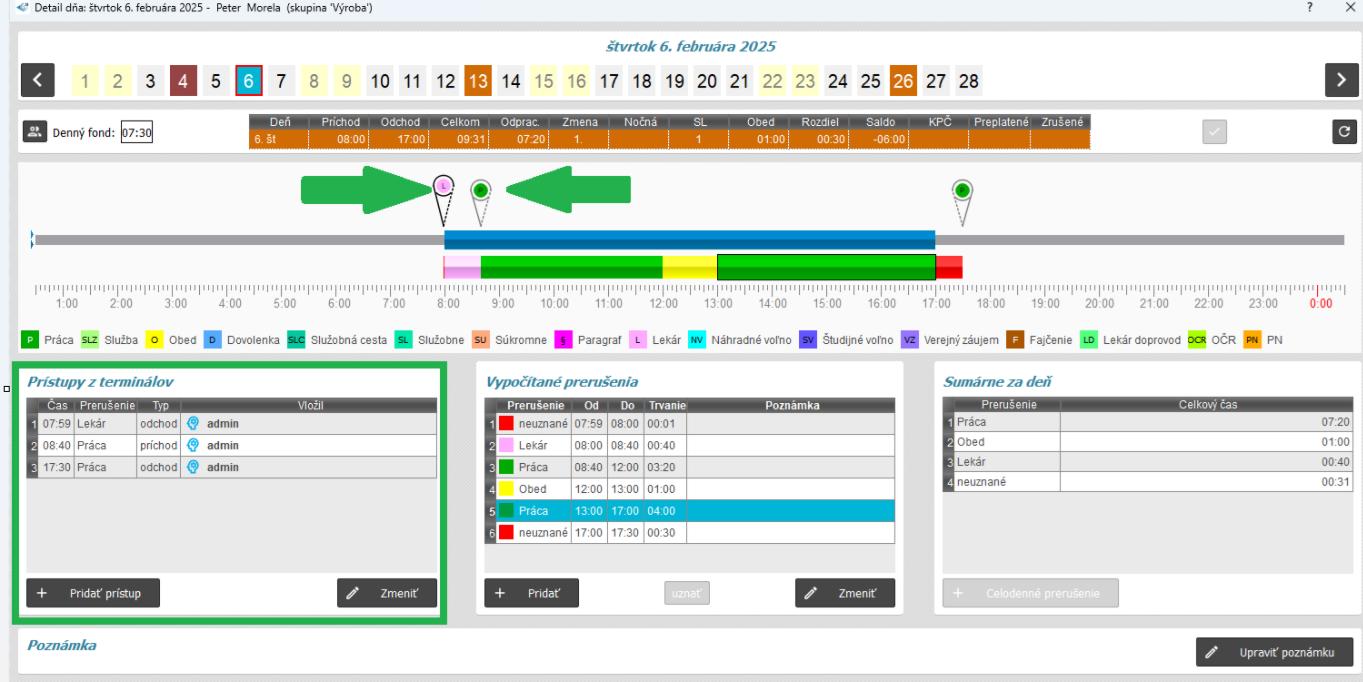Click the Denný fond time input field

tap(137, 131)
